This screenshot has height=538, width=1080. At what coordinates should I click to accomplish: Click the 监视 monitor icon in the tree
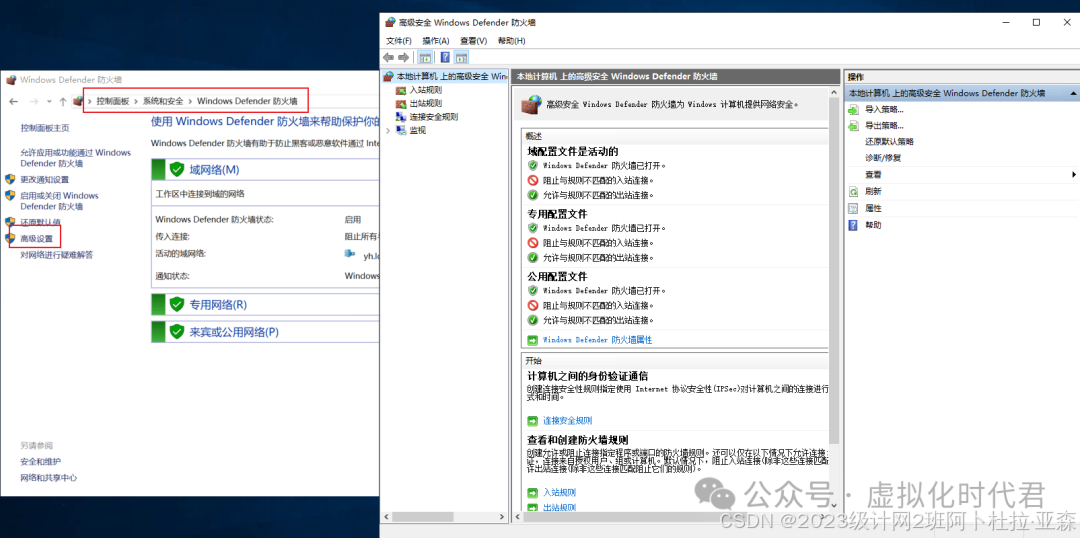pos(401,130)
